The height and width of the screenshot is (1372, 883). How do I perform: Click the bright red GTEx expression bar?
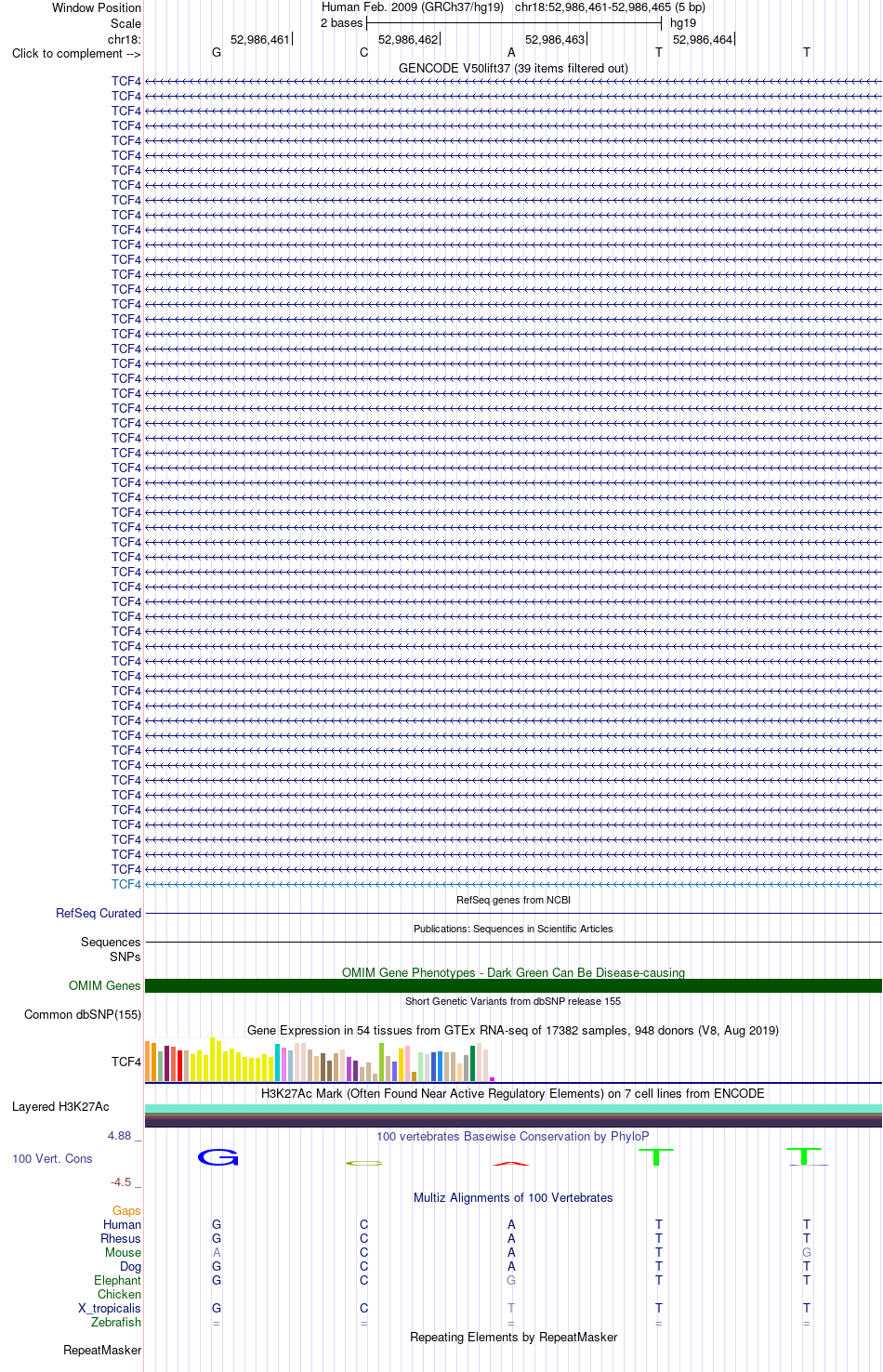coord(180,1065)
